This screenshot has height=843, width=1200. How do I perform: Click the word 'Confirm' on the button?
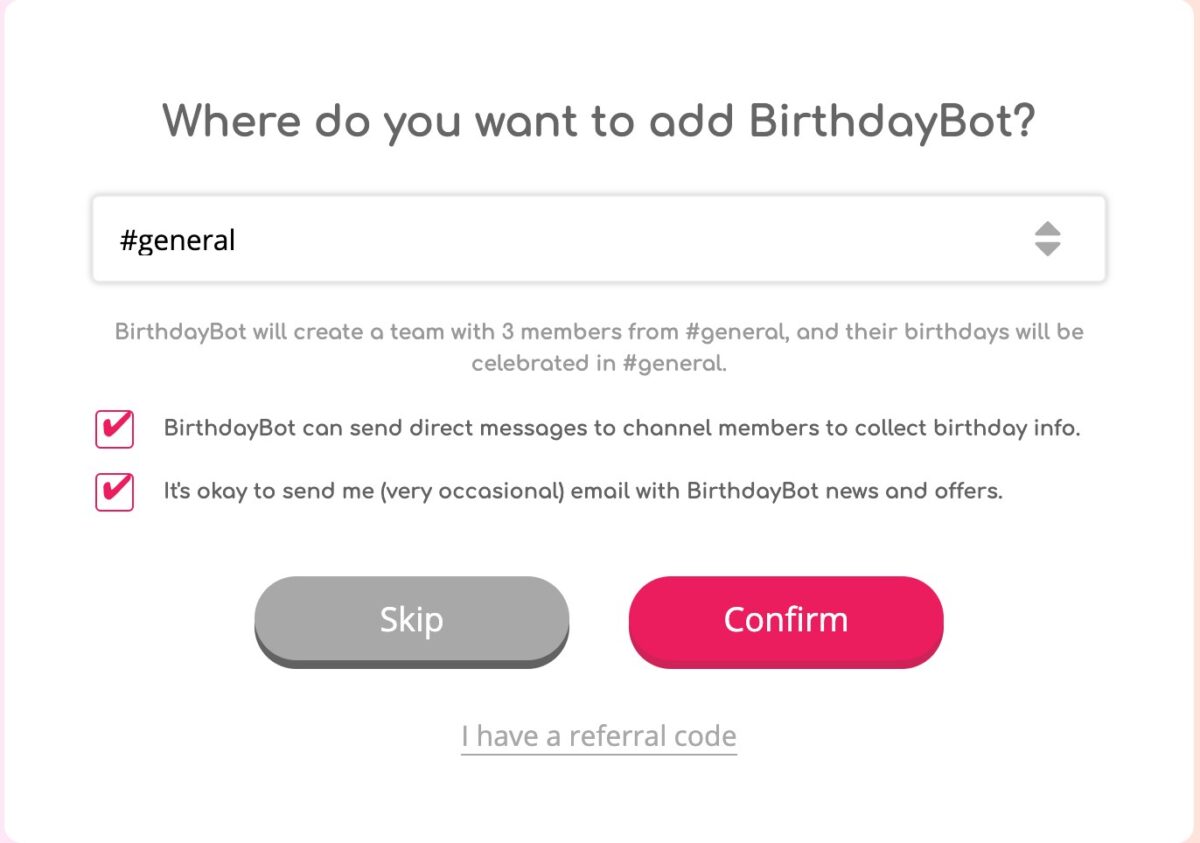click(x=786, y=619)
